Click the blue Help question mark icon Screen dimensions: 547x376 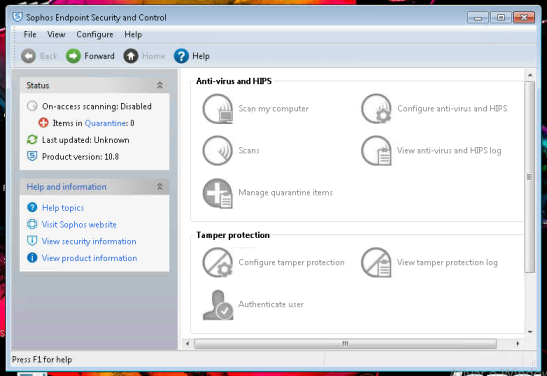[181, 56]
